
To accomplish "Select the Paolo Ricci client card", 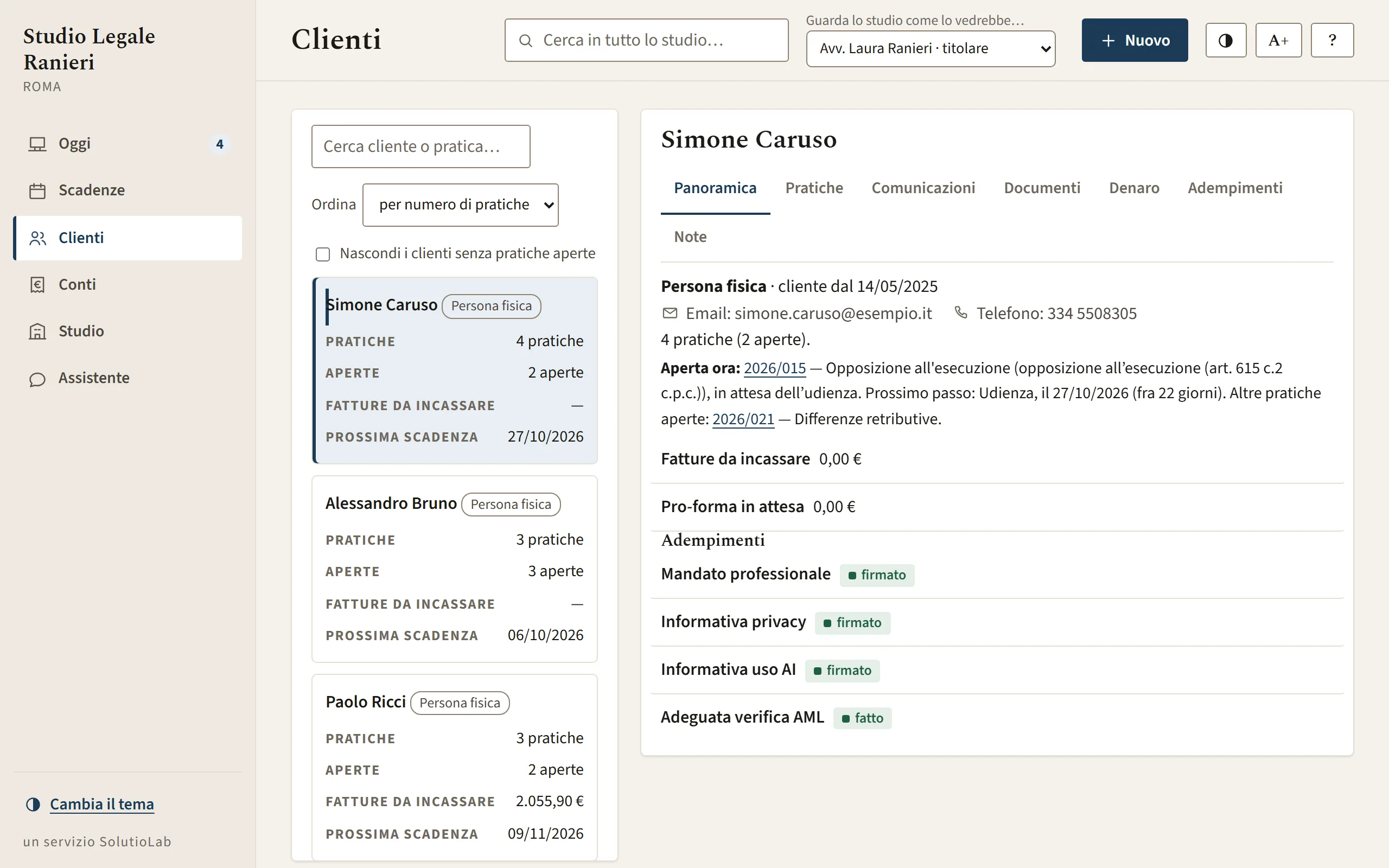I will (455, 768).
